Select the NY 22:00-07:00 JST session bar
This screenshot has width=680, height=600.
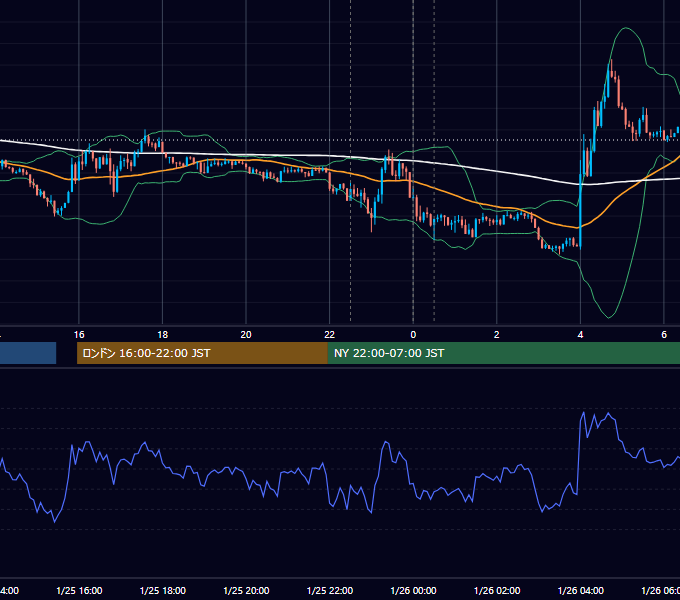(x=503, y=353)
